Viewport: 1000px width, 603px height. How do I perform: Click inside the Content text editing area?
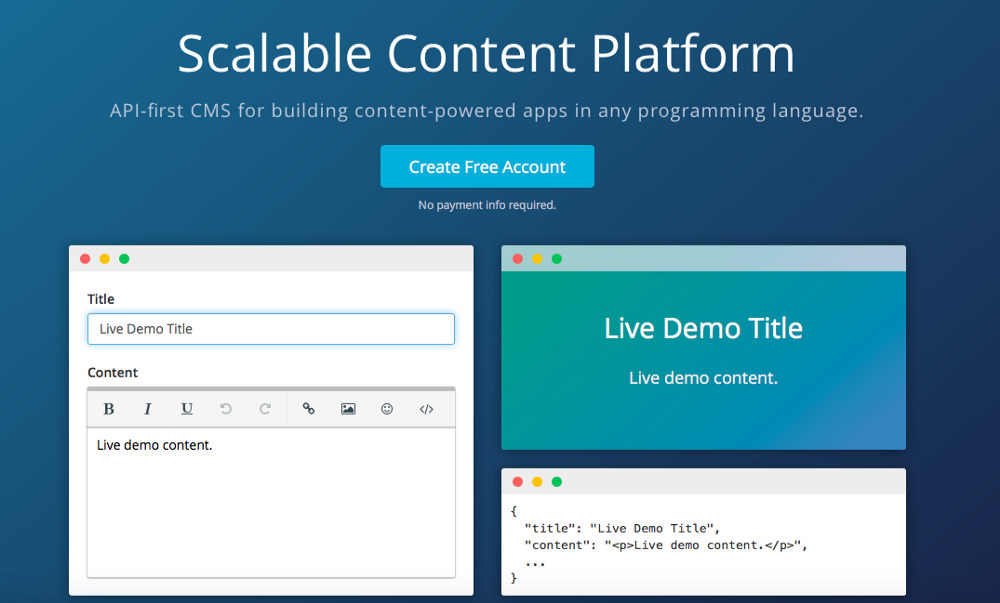click(x=271, y=500)
